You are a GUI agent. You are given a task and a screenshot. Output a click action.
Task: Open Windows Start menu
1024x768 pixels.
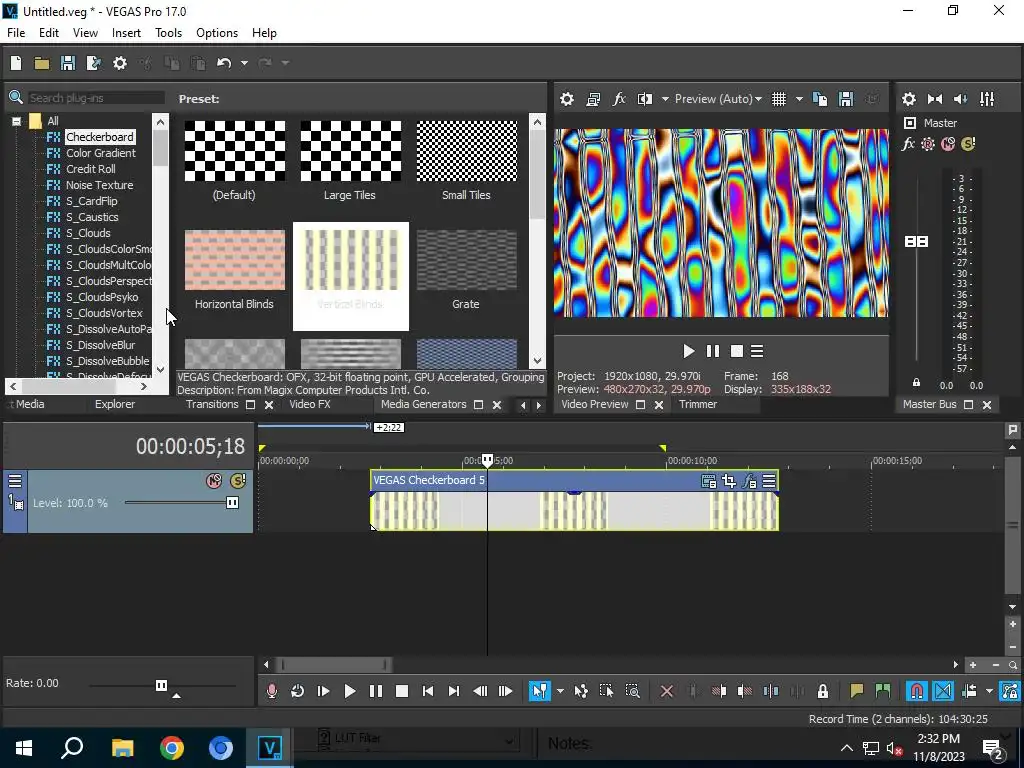click(x=24, y=748)
